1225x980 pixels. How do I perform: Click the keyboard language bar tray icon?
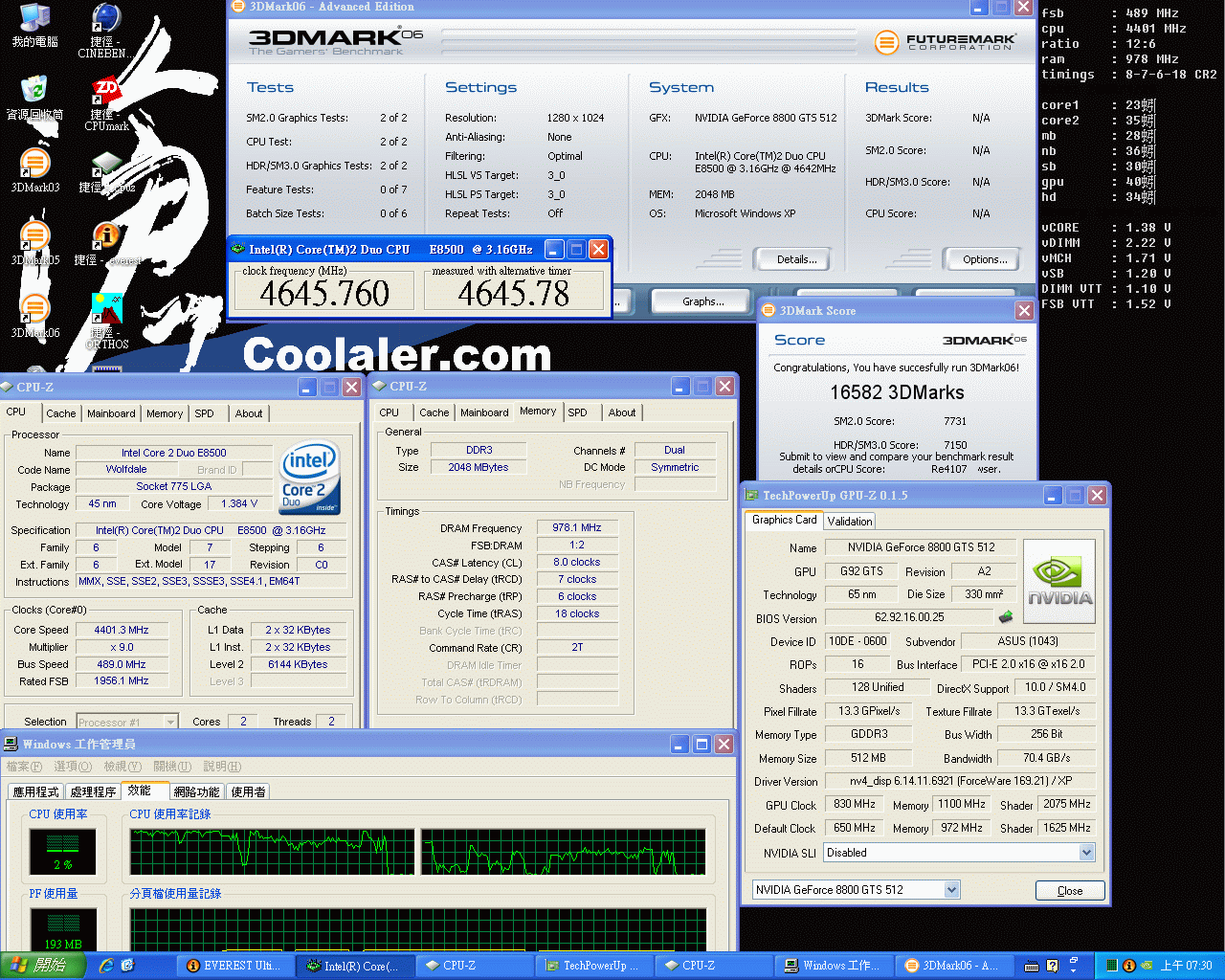click(x=1032, y=966)
